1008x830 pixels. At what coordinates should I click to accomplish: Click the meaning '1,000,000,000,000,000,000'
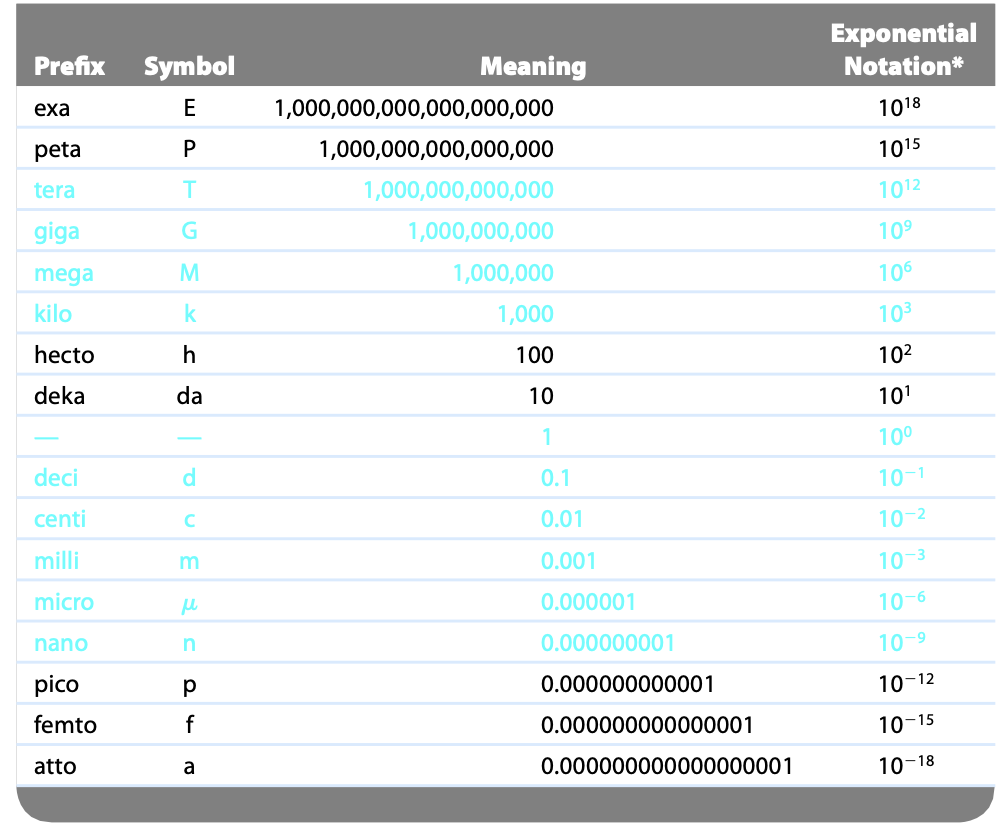[414, 109]
